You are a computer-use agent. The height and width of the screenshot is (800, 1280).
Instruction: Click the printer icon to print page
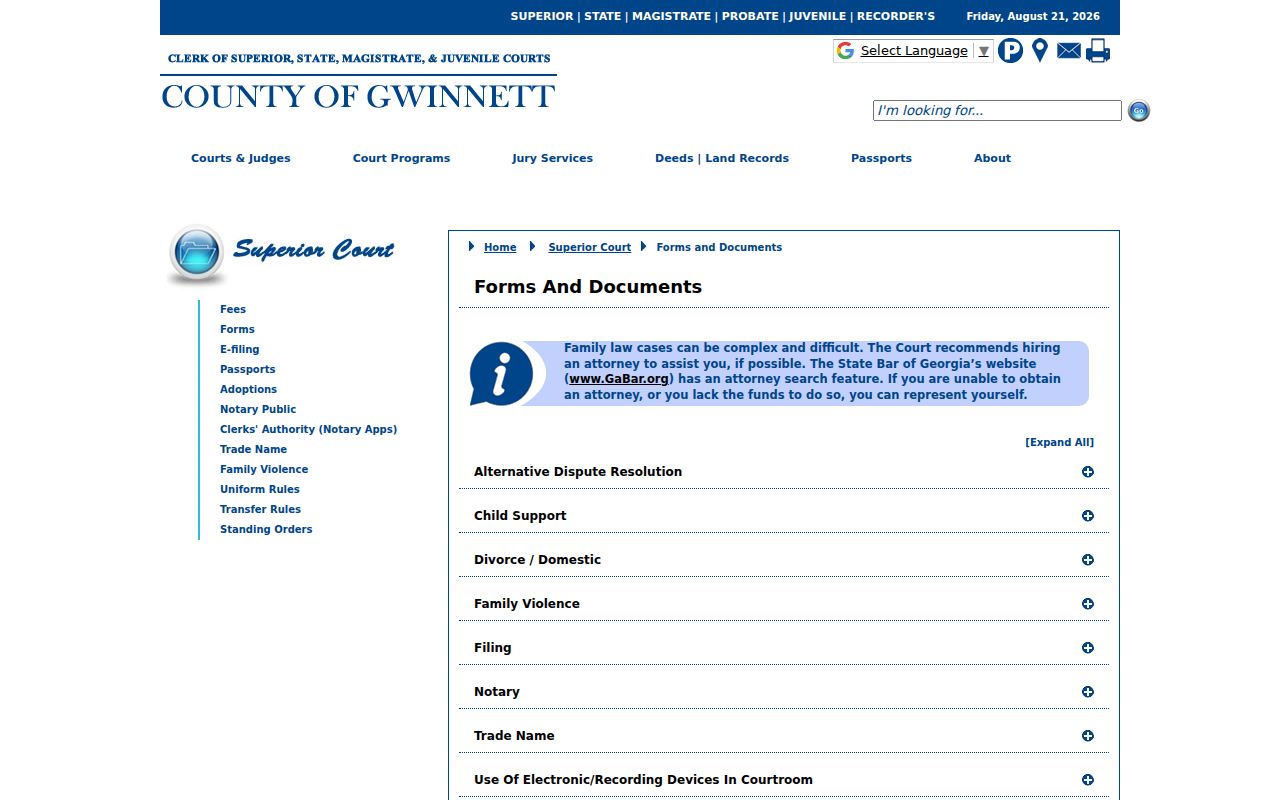[1098, 50]
